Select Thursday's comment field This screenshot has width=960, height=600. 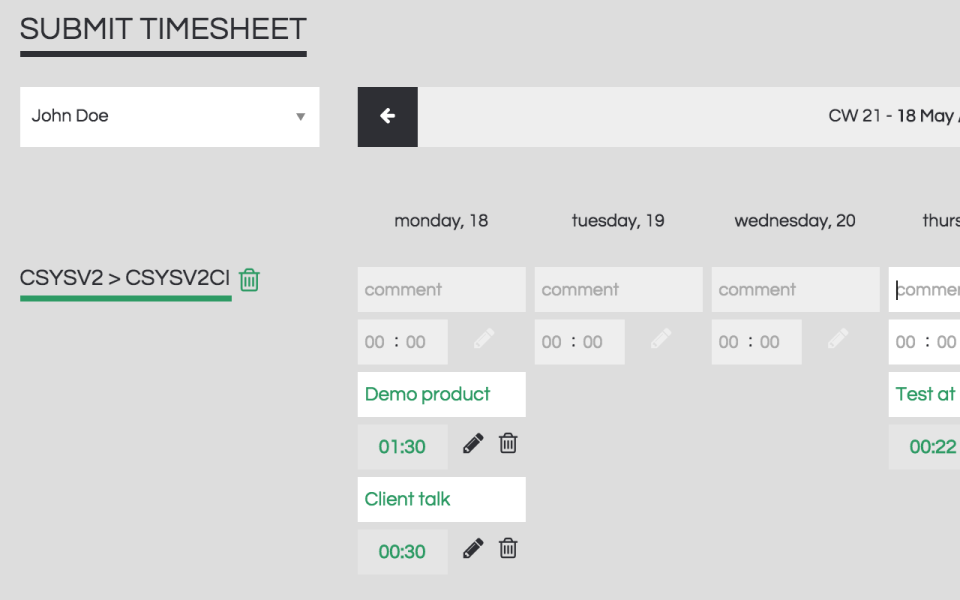coord(930,289)
